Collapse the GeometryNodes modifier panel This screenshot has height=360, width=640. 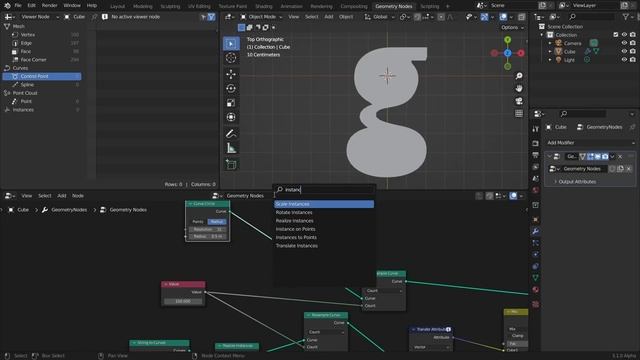(549, 156)
